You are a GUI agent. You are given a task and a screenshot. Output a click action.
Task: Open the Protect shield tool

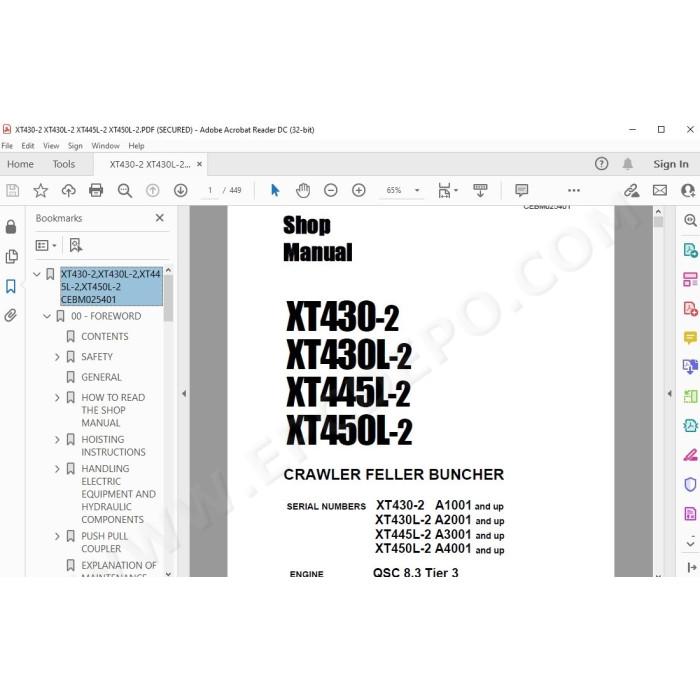690,484
